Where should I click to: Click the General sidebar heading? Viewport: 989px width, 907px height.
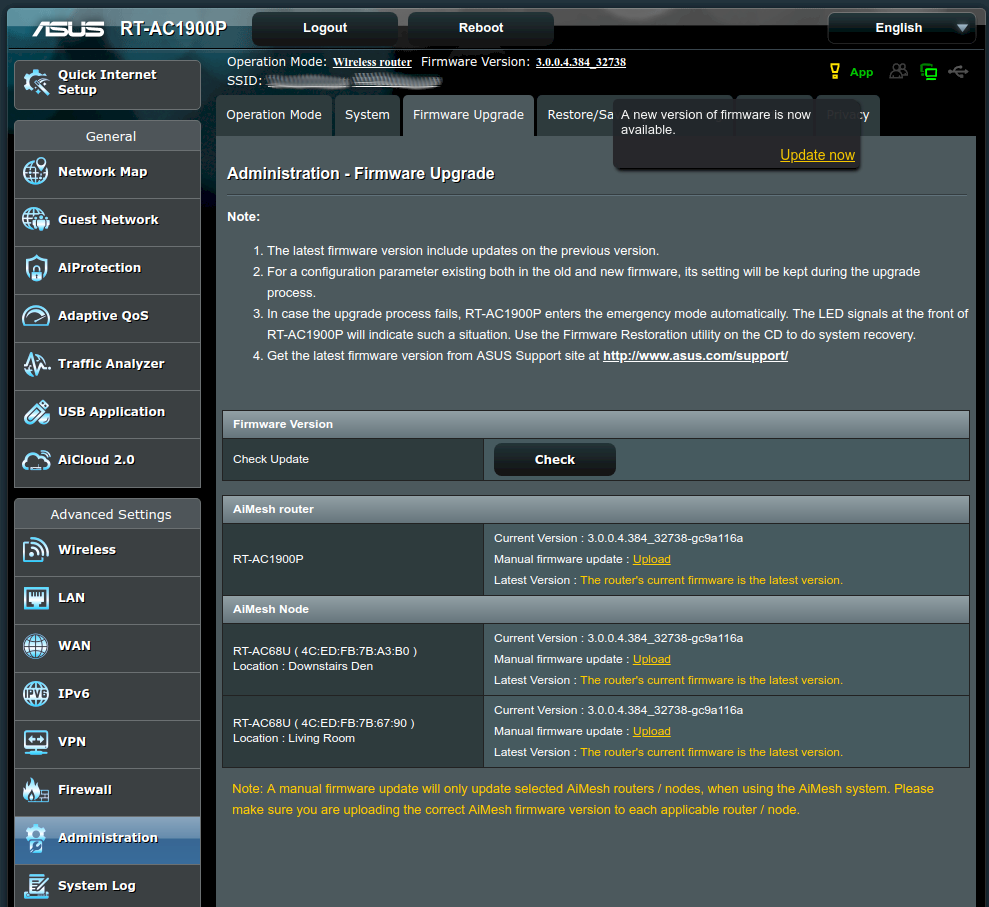pos(111,136)
